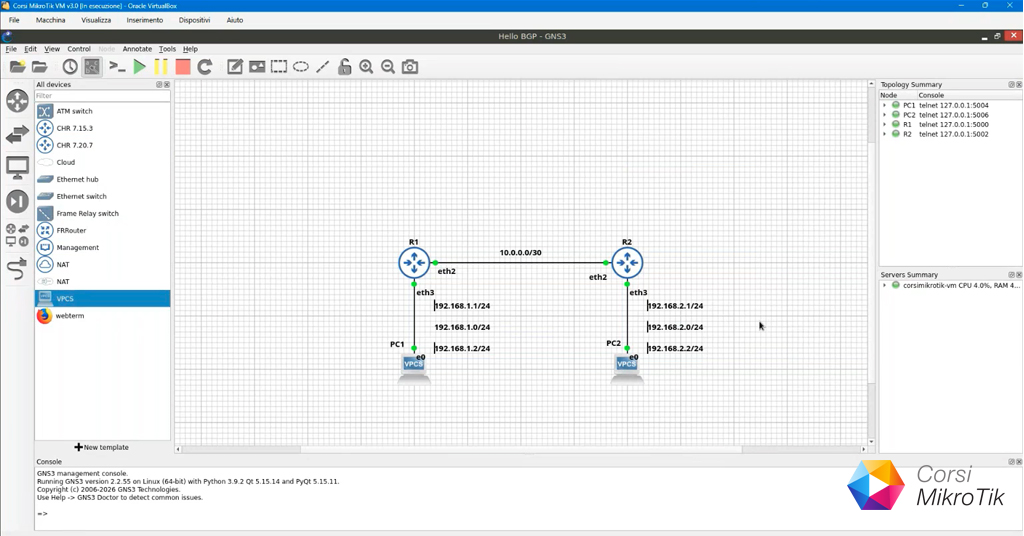
Task: Select the Add a note tool
Action: (x=235, y=67)
